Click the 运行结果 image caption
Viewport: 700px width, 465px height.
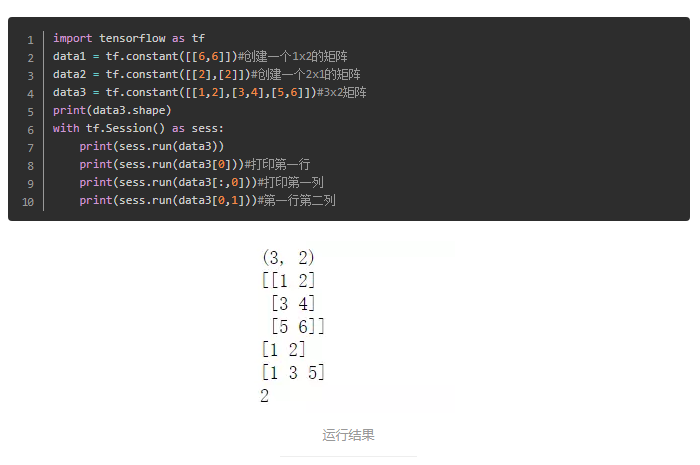[348, 435]
